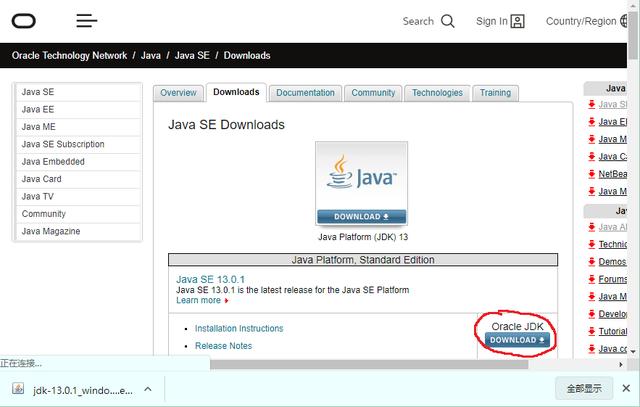
Task: Click Country/Region selector
Action: click(x=587, y=21)
